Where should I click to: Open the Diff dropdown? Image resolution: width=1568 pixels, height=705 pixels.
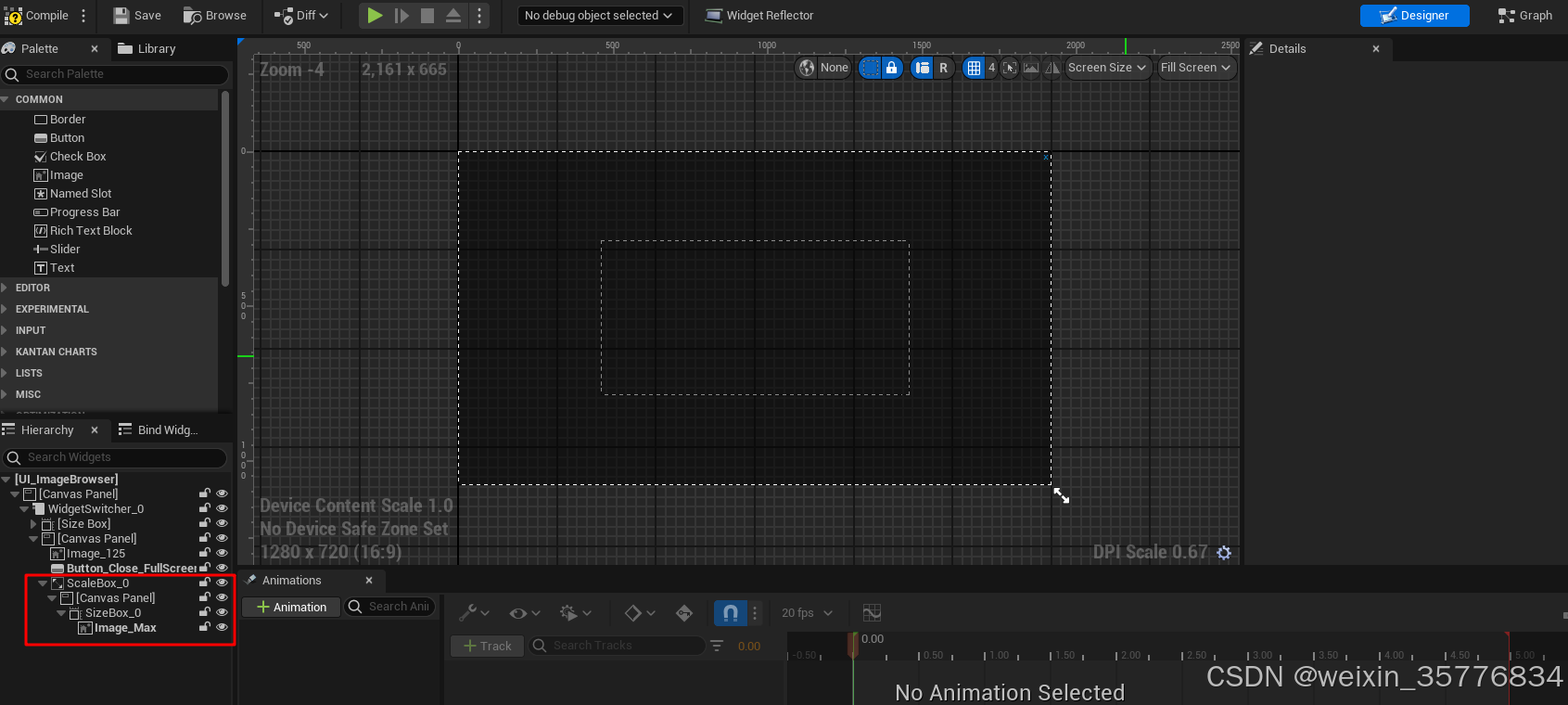coord(301,16)
